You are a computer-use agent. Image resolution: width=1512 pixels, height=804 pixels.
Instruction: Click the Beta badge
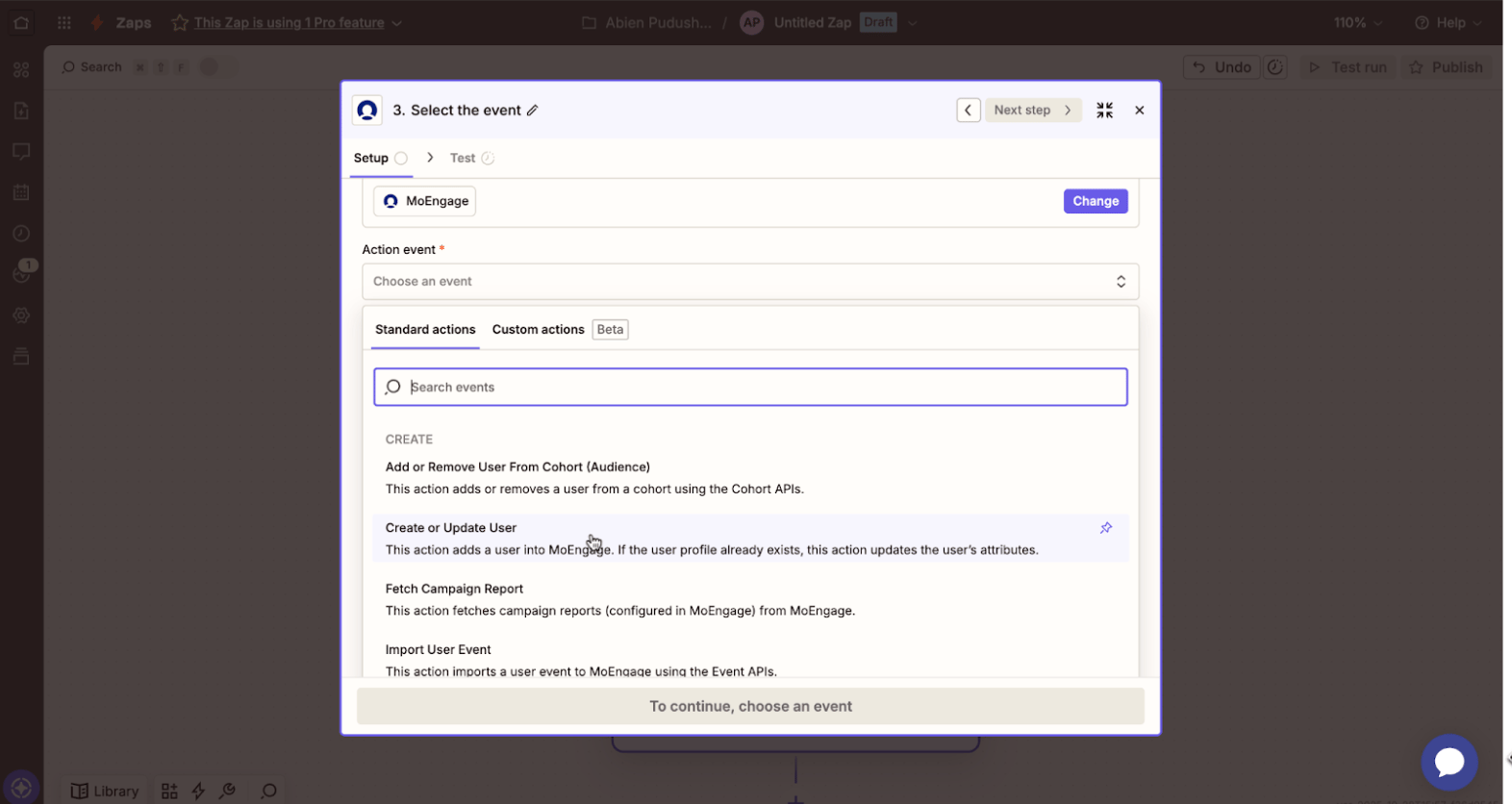610,330
